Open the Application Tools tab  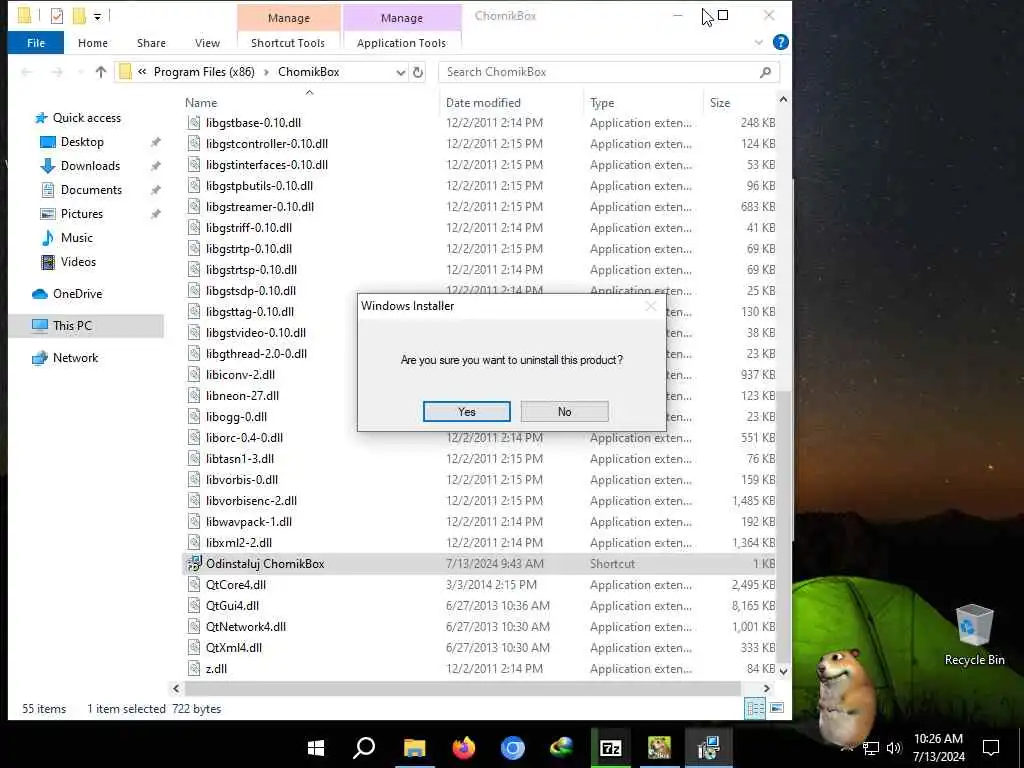click(402, 43)
